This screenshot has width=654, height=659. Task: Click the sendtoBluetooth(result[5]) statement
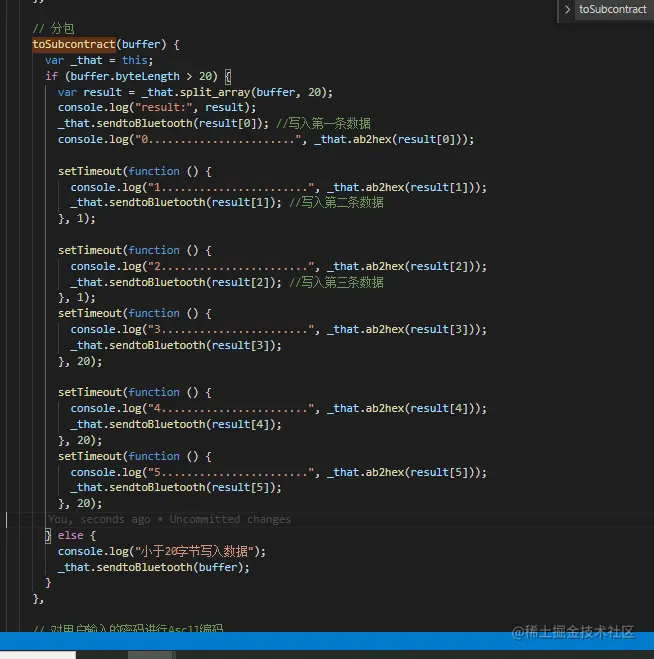[176, 488]
